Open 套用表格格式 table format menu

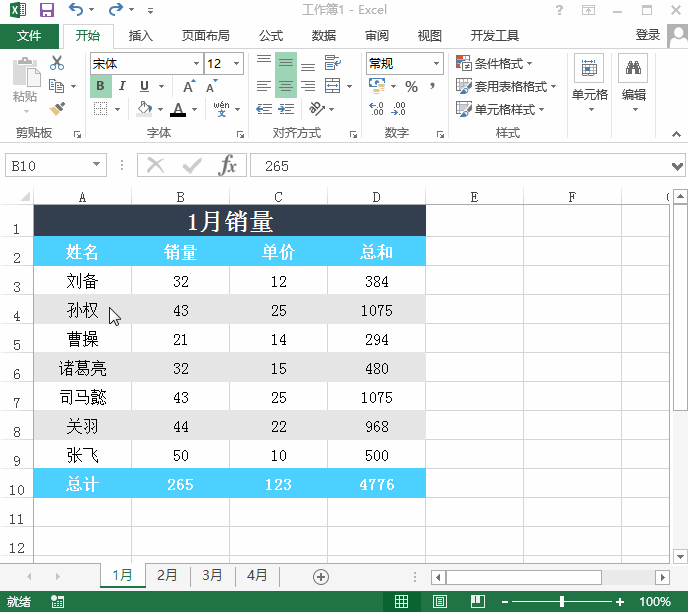click(x=506, y=86)
